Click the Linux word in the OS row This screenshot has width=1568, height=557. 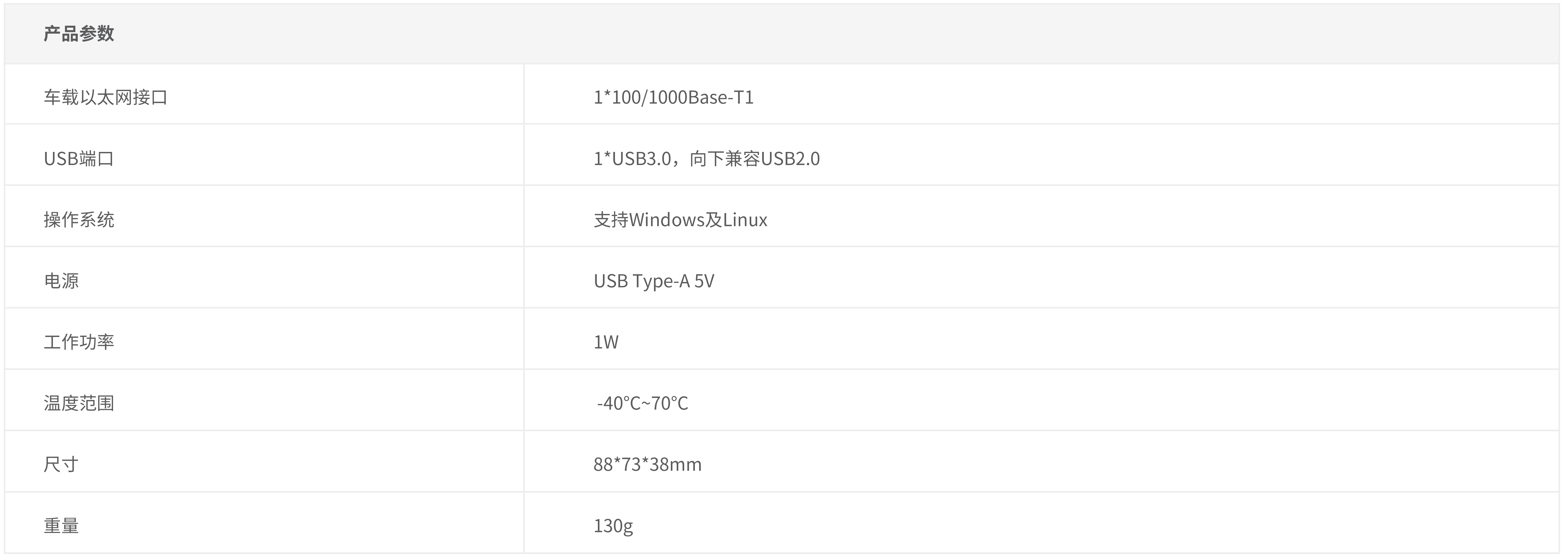coord(745,219)
